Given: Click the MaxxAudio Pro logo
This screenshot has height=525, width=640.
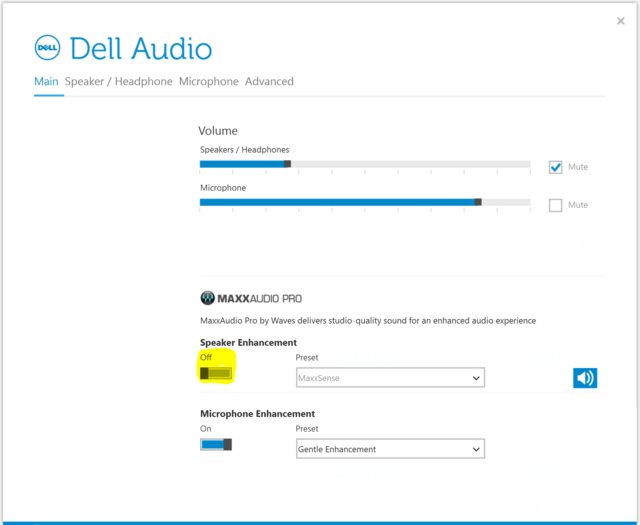Looking at the screenshot, I should pos(251,298).
